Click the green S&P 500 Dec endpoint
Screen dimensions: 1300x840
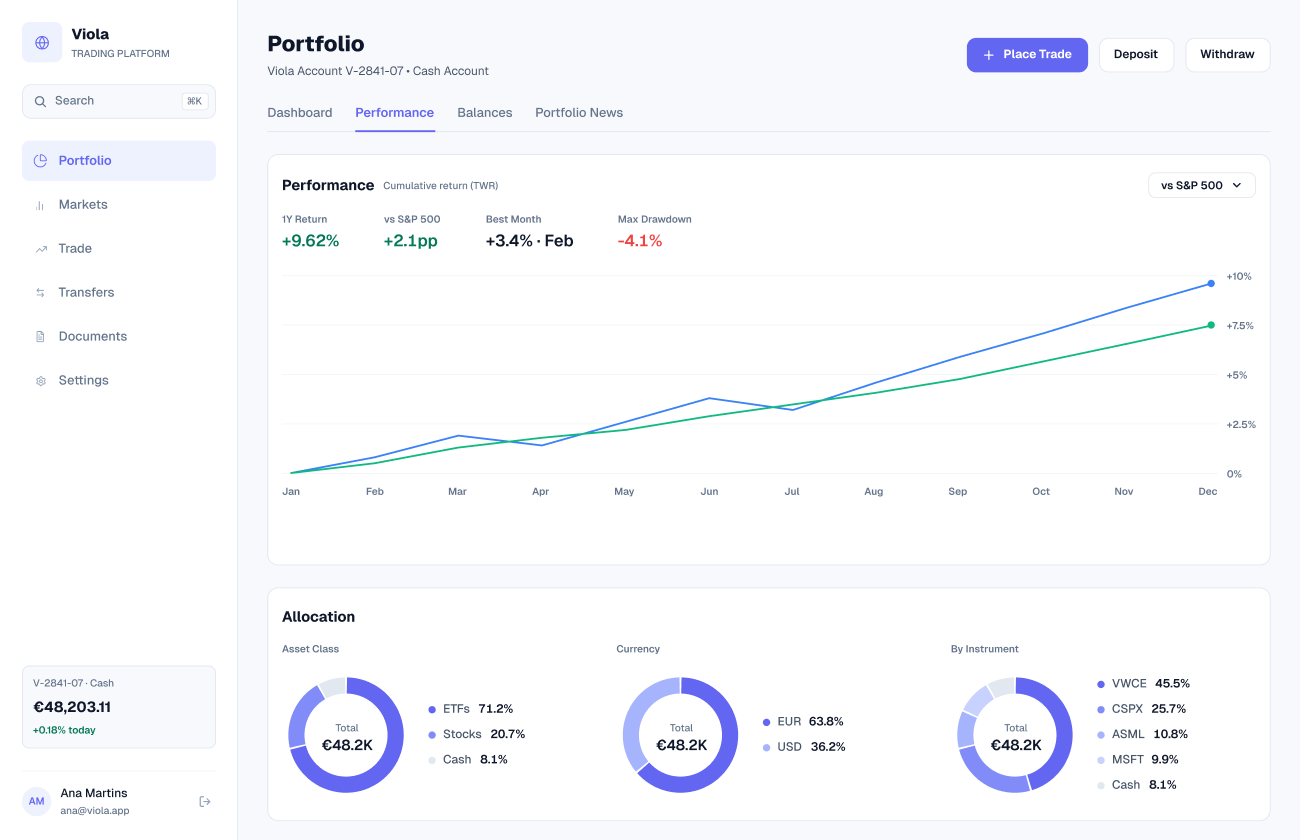tap(1211, 325)
